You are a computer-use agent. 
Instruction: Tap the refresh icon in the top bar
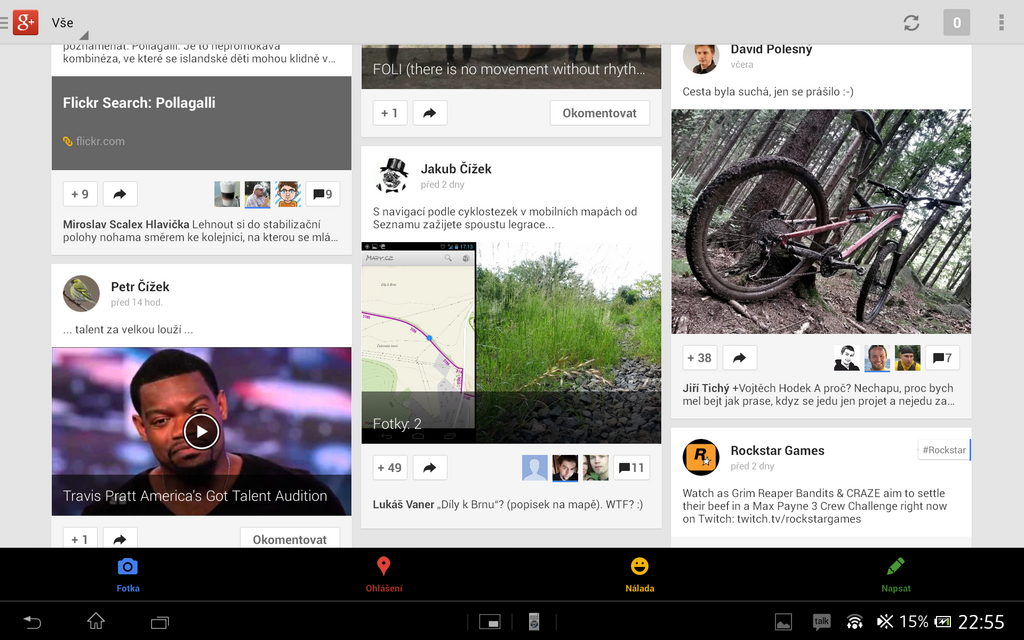pos(911,22)
